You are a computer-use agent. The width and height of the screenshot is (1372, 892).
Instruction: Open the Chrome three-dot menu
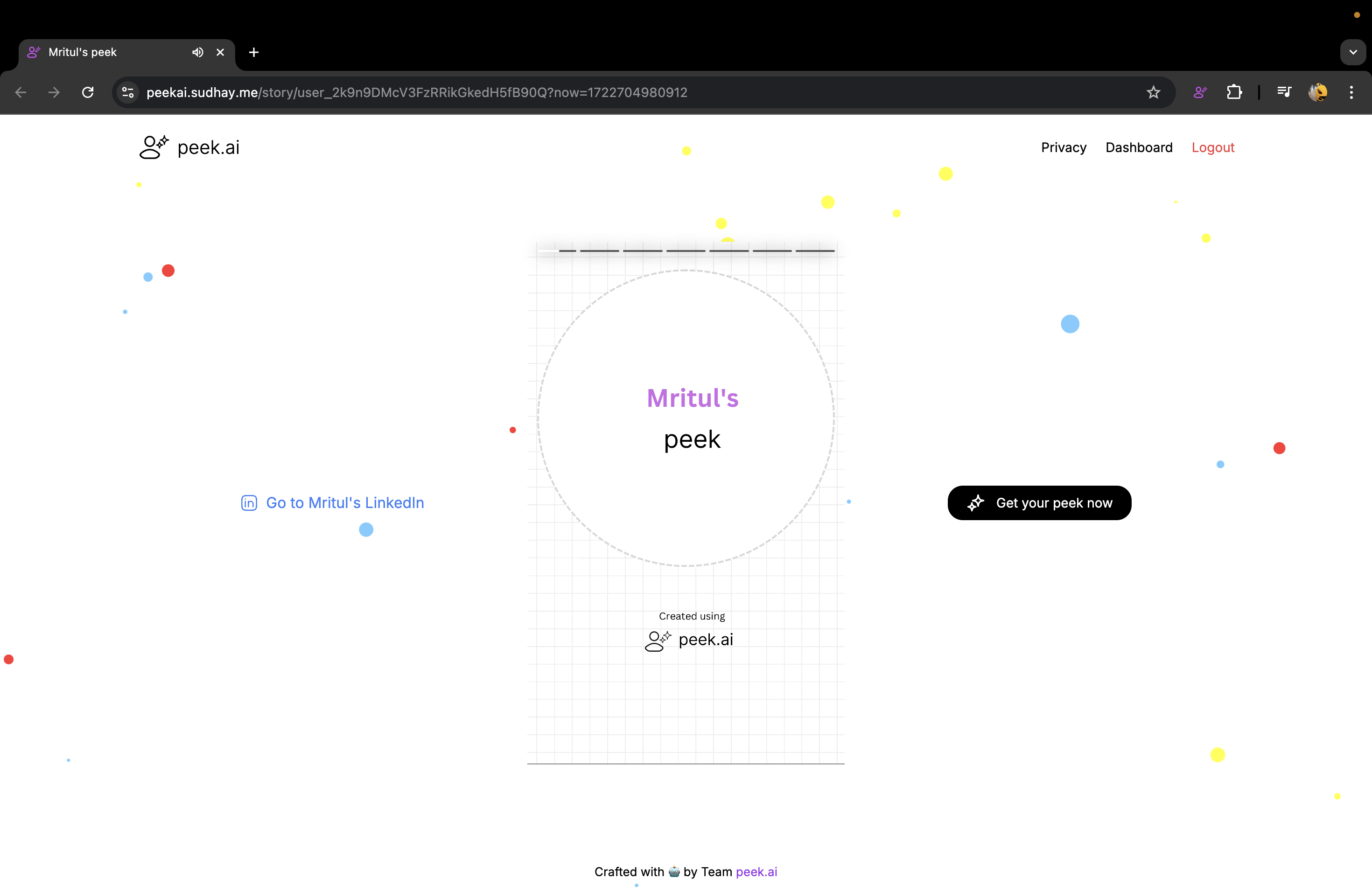click(1351, 92)
